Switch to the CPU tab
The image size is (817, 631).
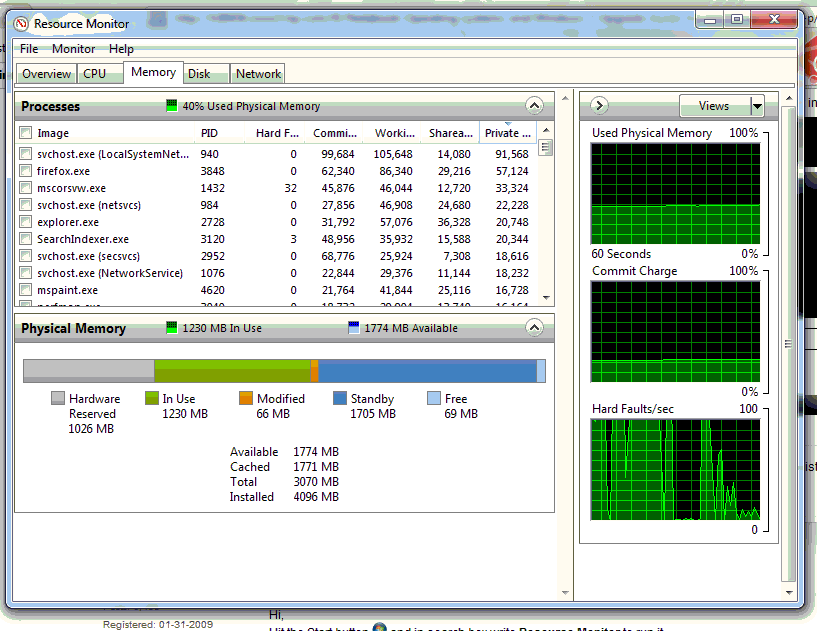(95, 74)
